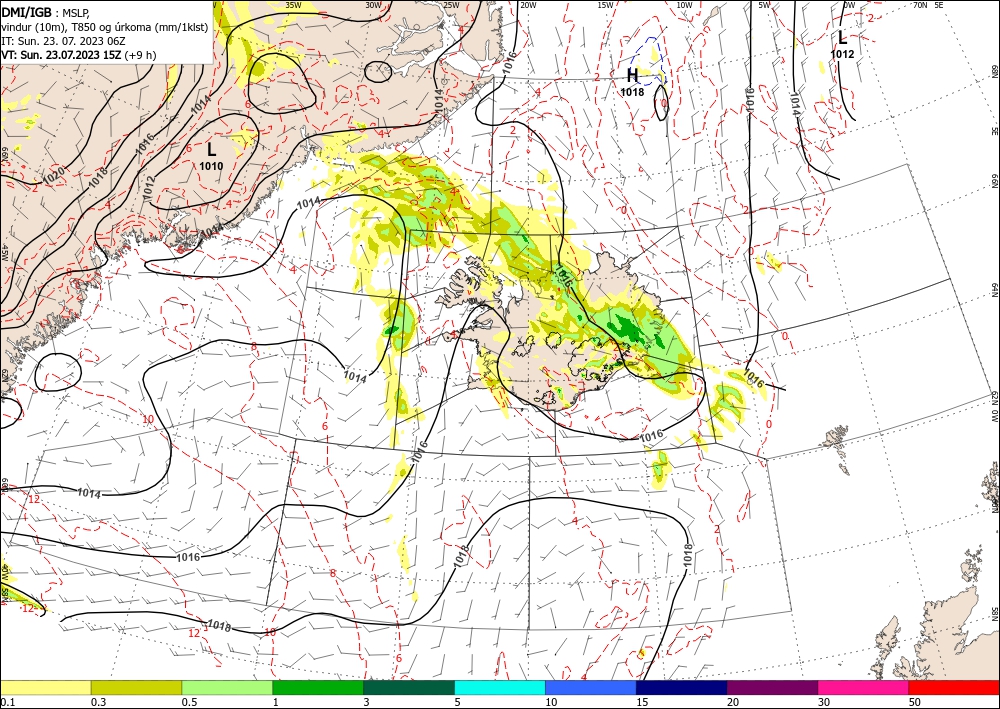Click the '25W' longitude label
Viewport: 1000px width, 709px height.
[x=452, y=5]
